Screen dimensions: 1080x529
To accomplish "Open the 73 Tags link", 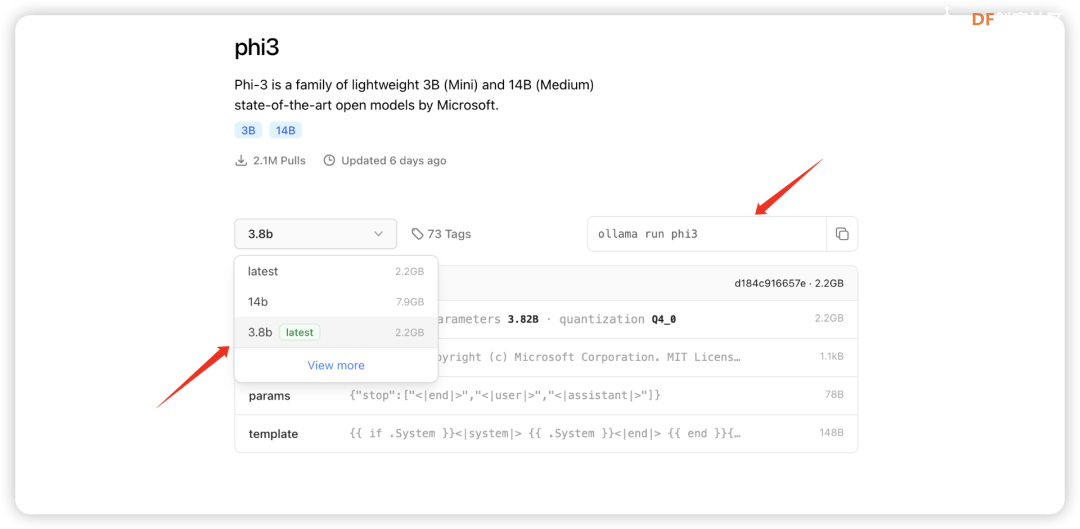I will 442,234.
